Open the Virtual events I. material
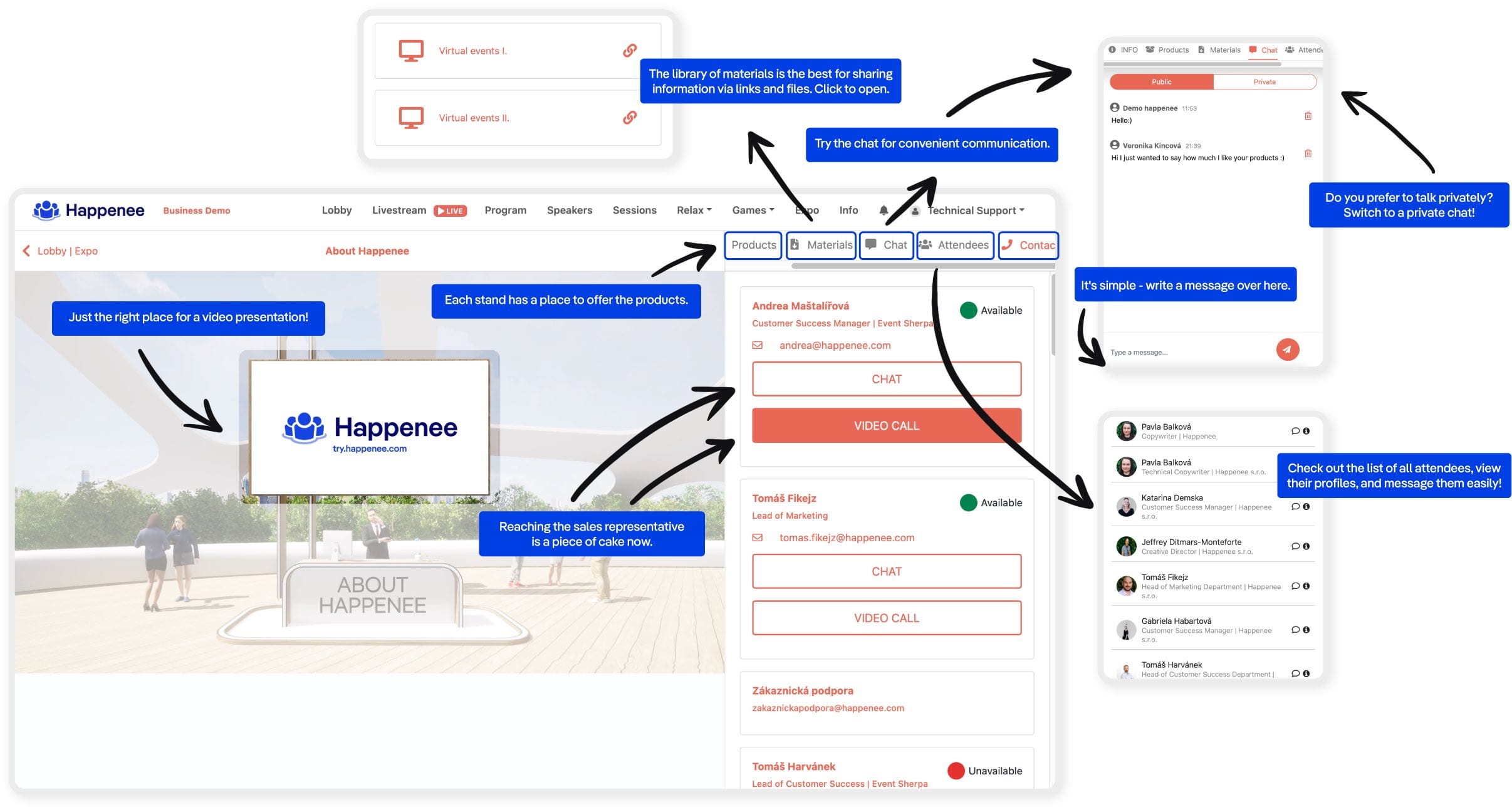This screenshot has width=1512, height=810. point(518,51)
